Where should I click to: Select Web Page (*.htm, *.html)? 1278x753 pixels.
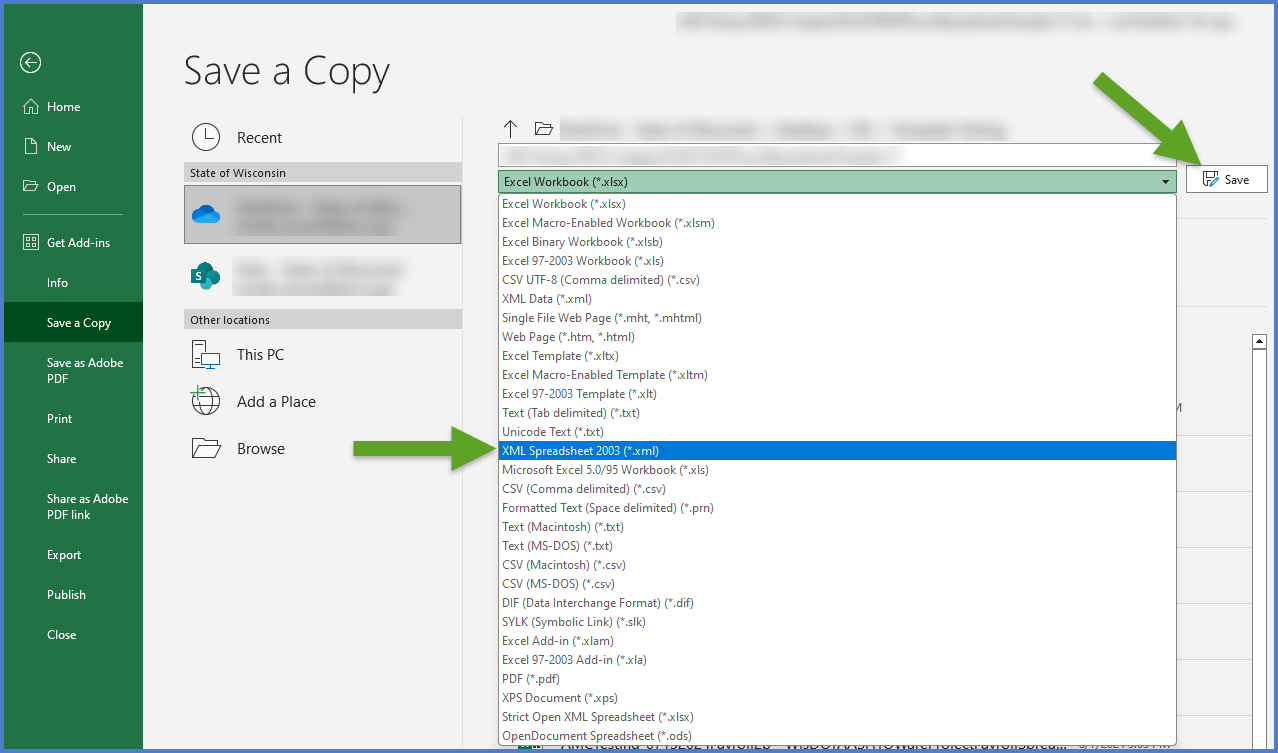click(x=837, y=337)
